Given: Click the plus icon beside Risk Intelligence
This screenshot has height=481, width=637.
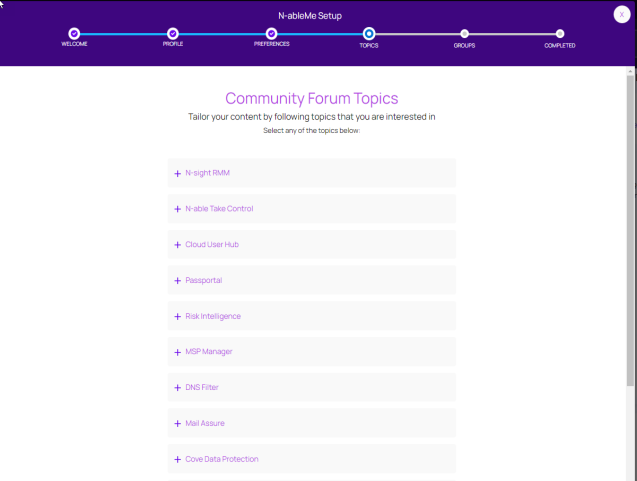Looking at the screenshot, I should tap(178, 316).
